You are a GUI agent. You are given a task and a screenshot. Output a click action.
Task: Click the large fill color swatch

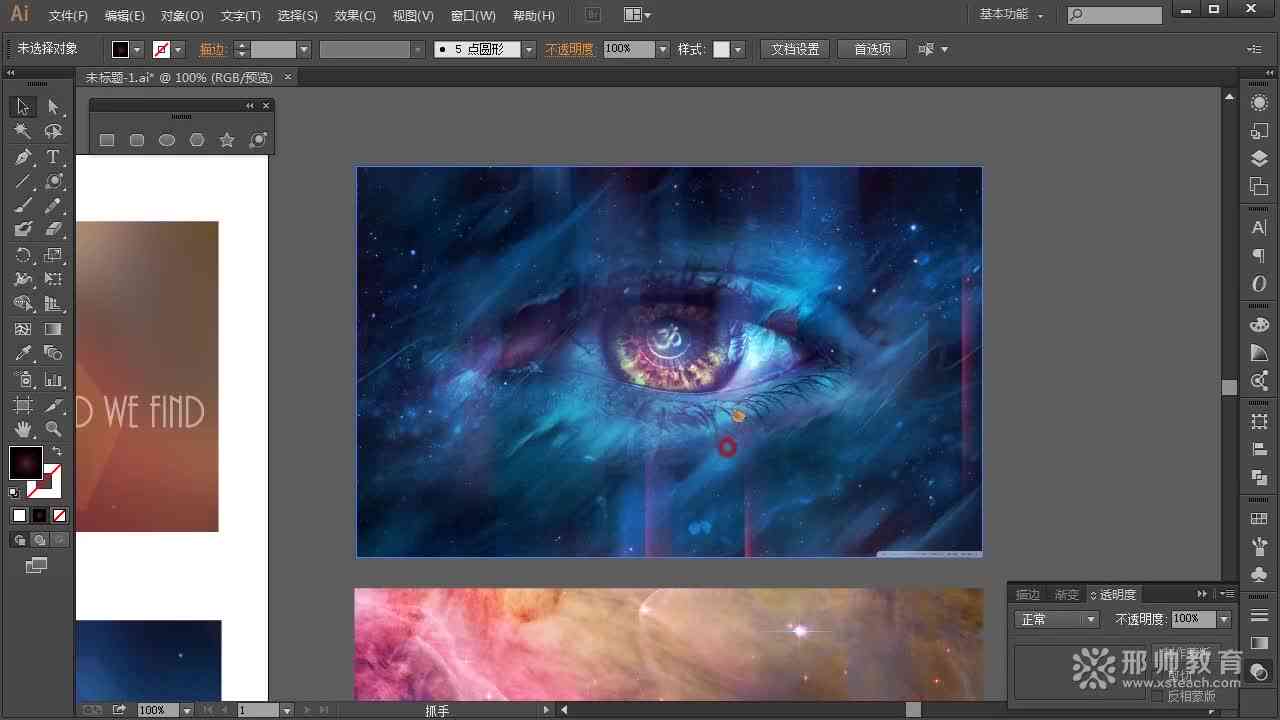(26, 463)
